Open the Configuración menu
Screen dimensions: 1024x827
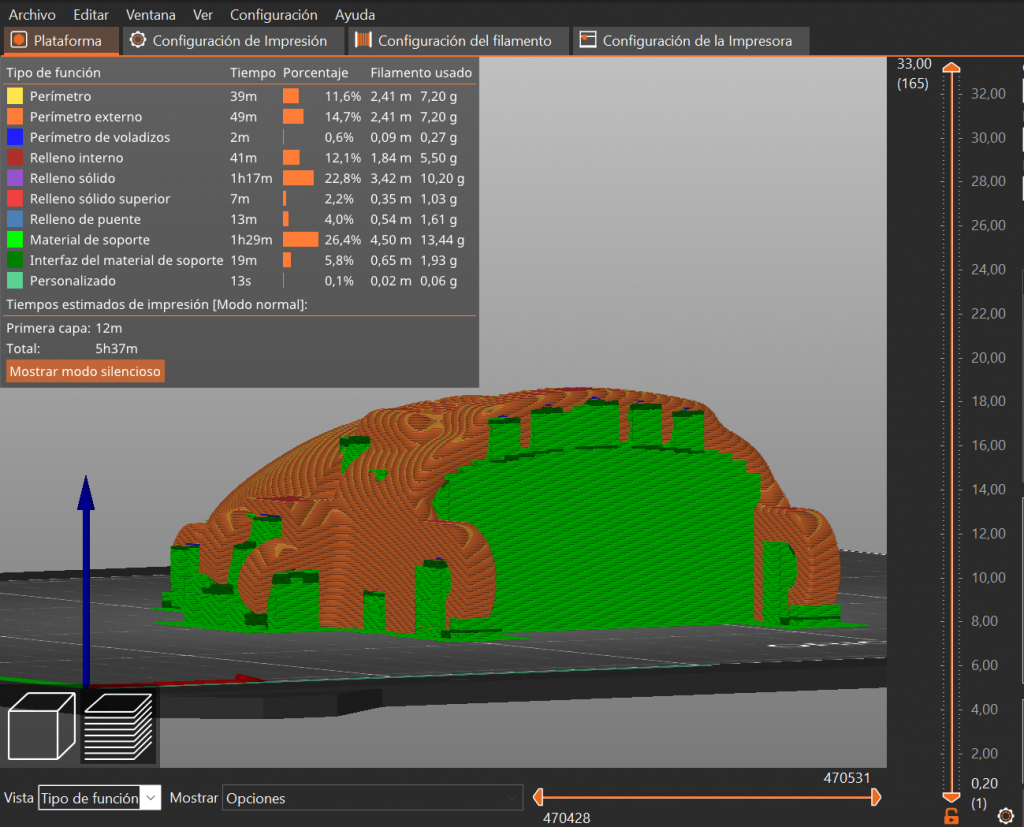click(x=273, y=15)
